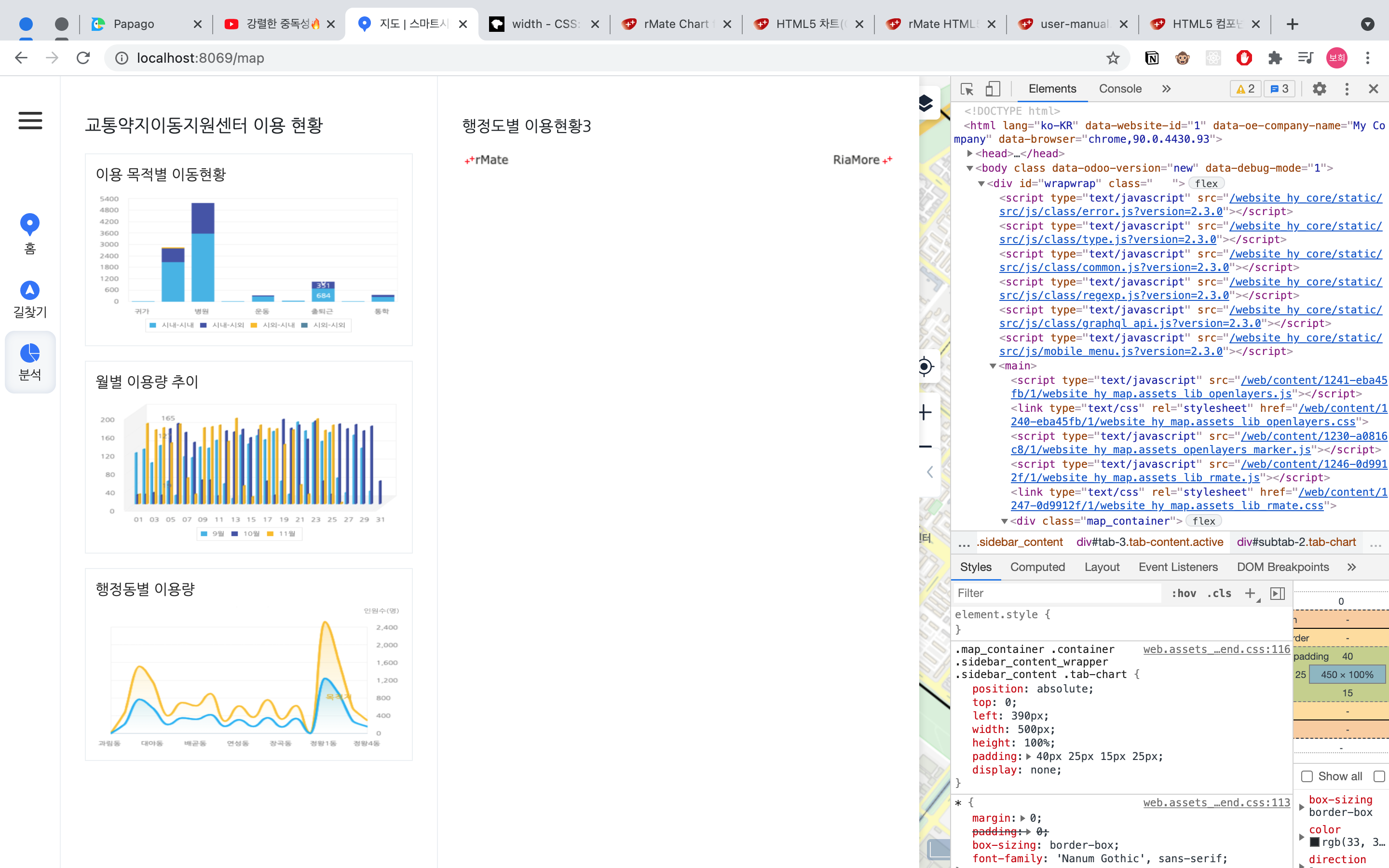Viewport: 1389px width, 868px height.
Task: Add a new style rule with plus
Action: click(1250, 593)
